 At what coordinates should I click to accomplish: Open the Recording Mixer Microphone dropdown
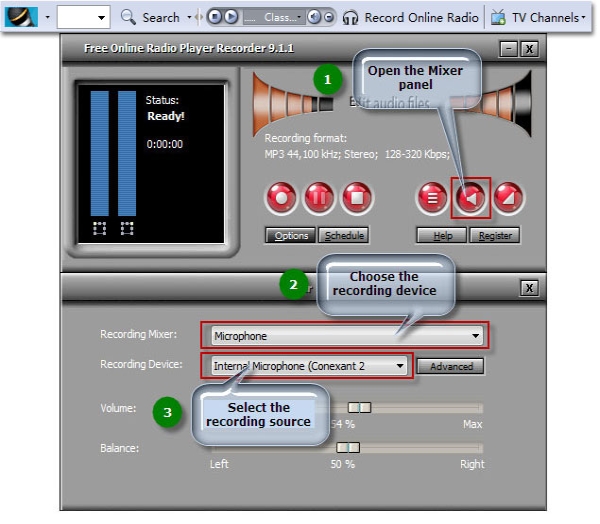(347, 336)
